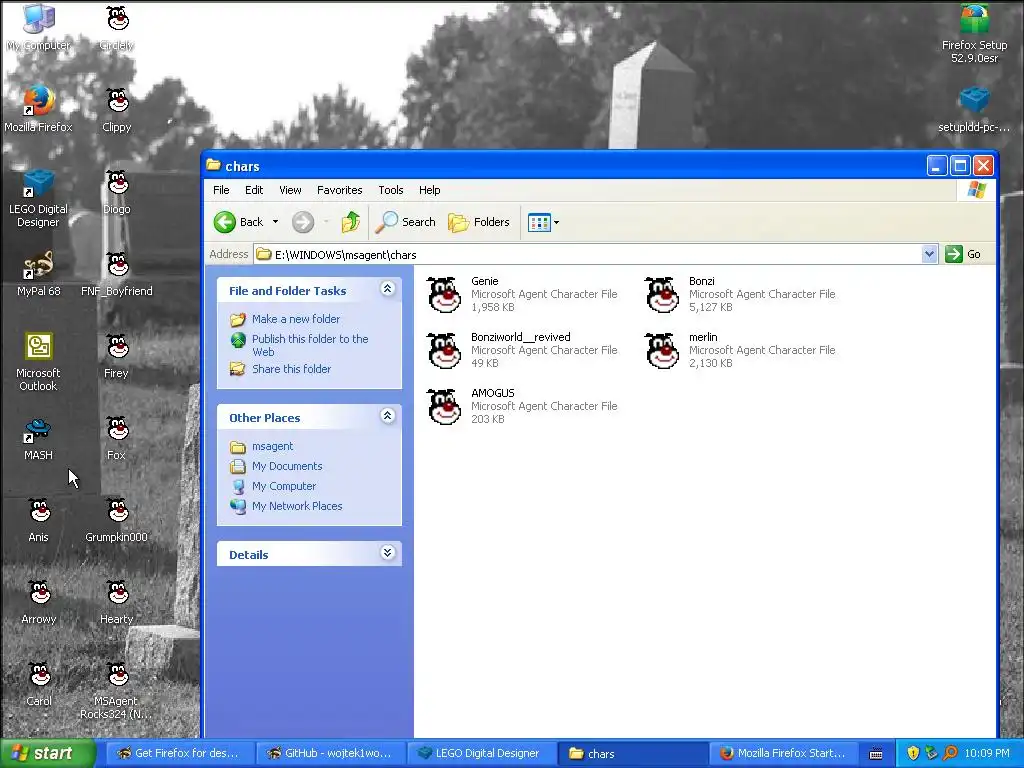Open the Help menu

430,190
